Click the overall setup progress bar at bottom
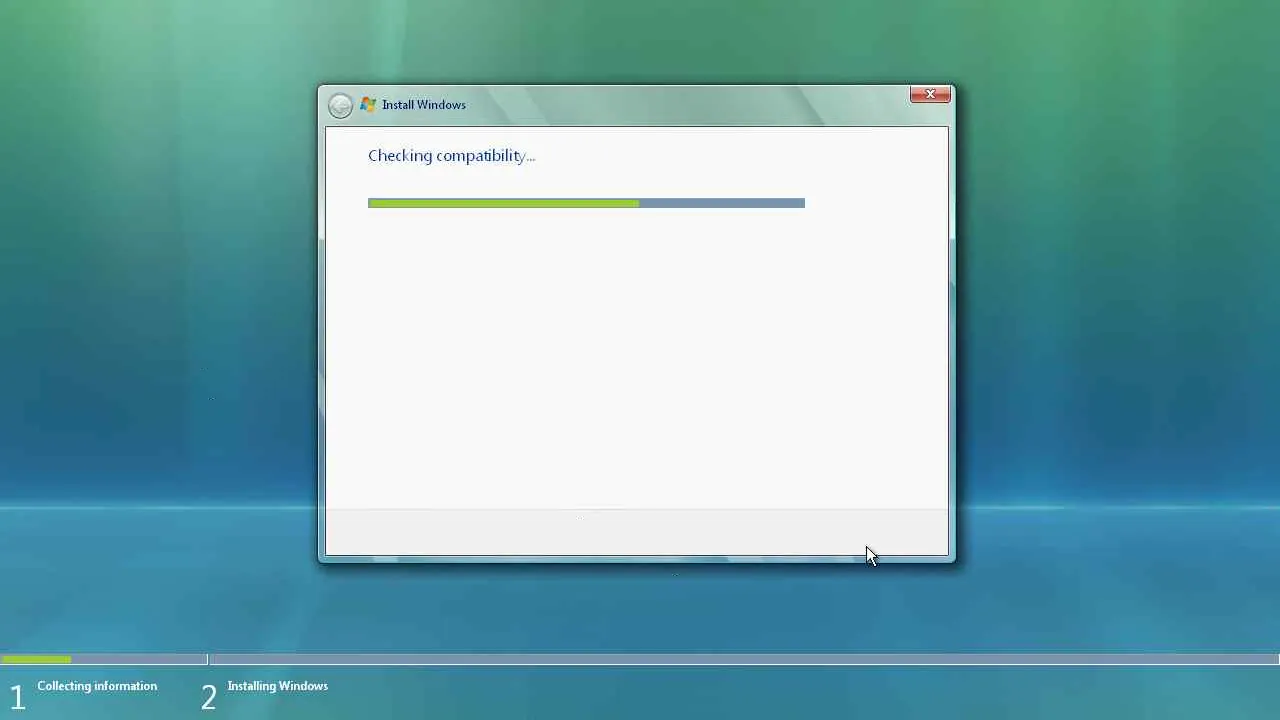Image resolution: width=1280 pixels, height=720 pixels. tap(640, 659)
